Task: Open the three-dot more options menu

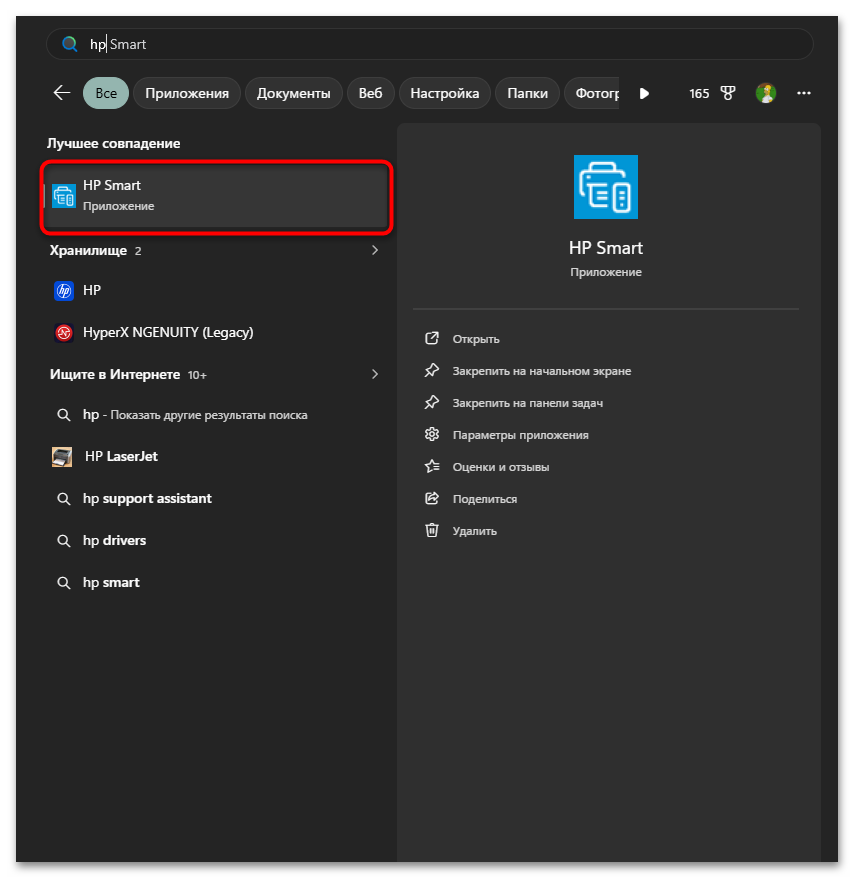Action: pos(804,93)
